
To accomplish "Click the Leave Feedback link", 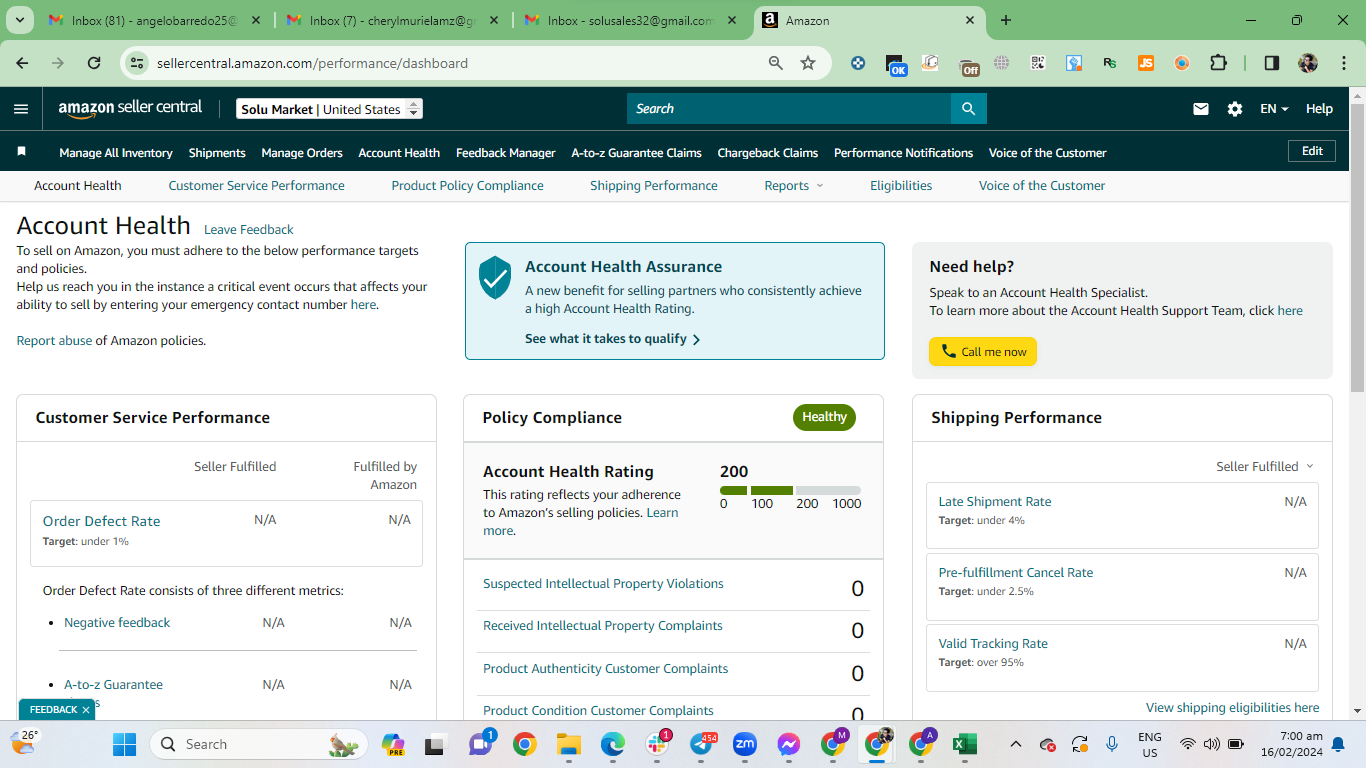I will [x=249, y=230].
